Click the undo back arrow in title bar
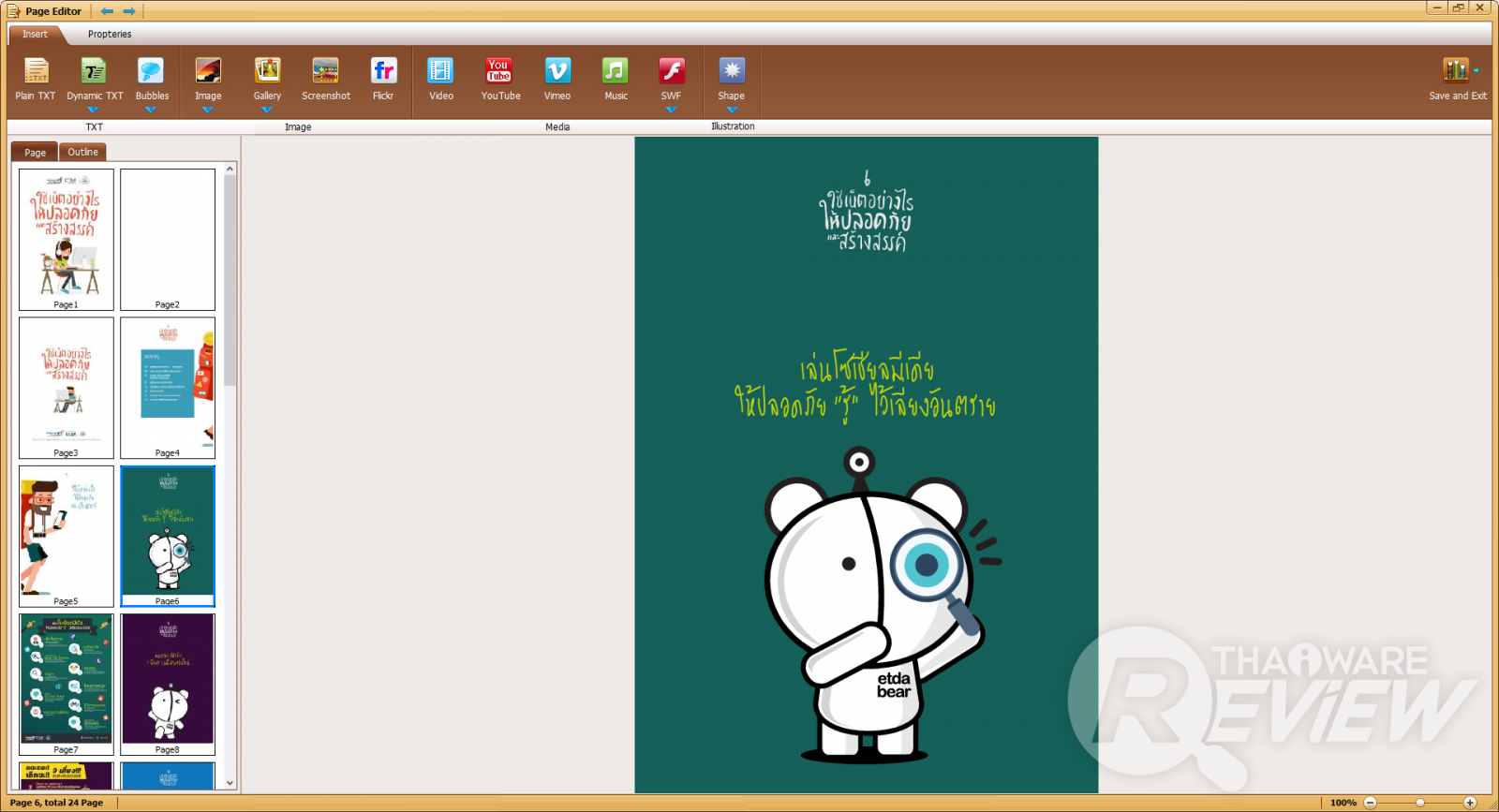Screen dimensions: 1499x812 click(107, 11)
